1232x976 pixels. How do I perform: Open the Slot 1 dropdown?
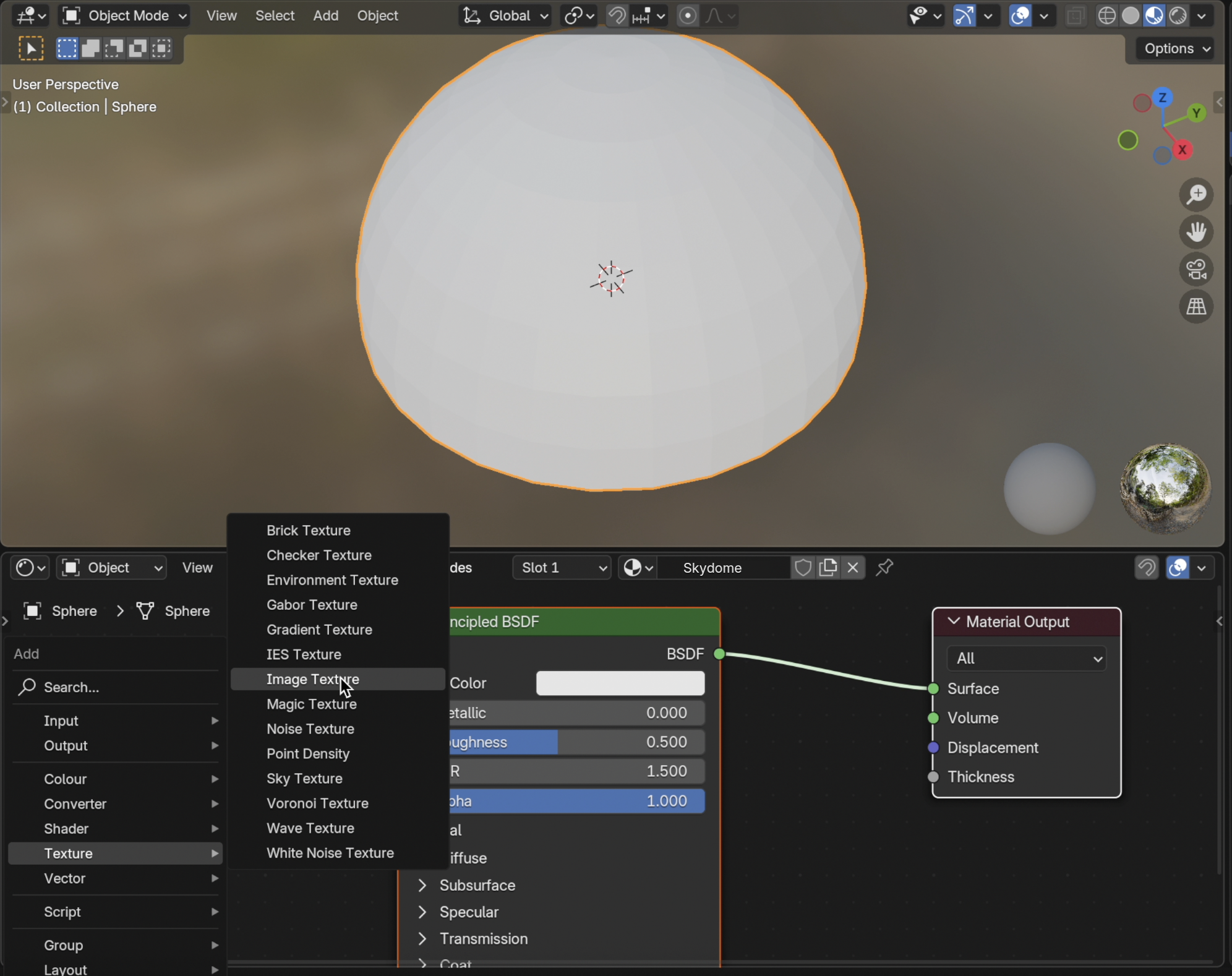pyautogui.click(x=562, y=567)
